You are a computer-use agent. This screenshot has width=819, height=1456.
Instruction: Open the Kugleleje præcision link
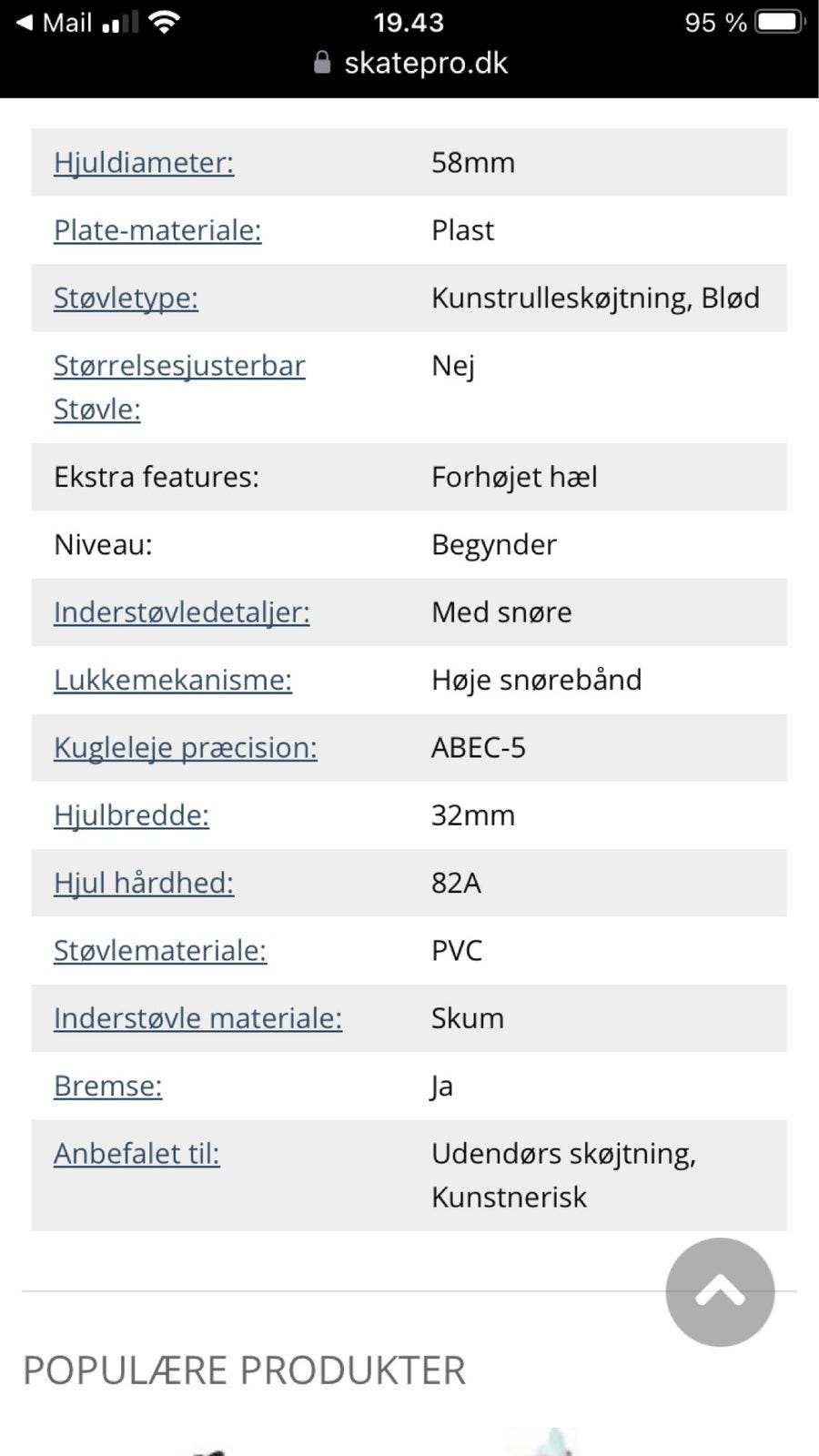[186, 748]
